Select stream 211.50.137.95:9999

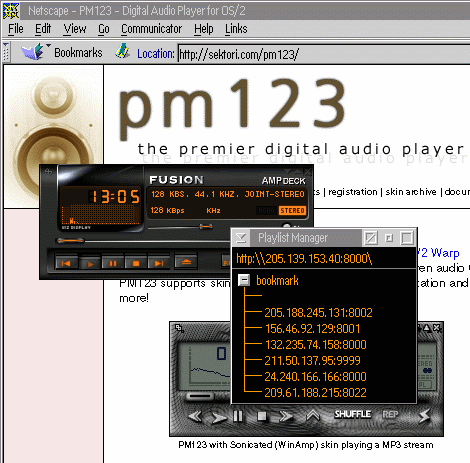(x=312, y=360)
